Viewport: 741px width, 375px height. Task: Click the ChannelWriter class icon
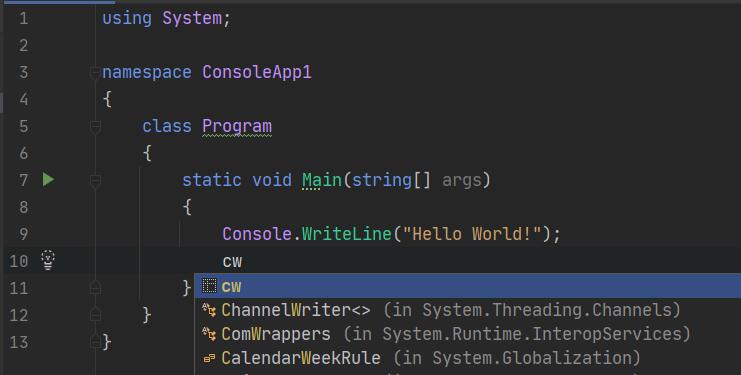point(209,310)
